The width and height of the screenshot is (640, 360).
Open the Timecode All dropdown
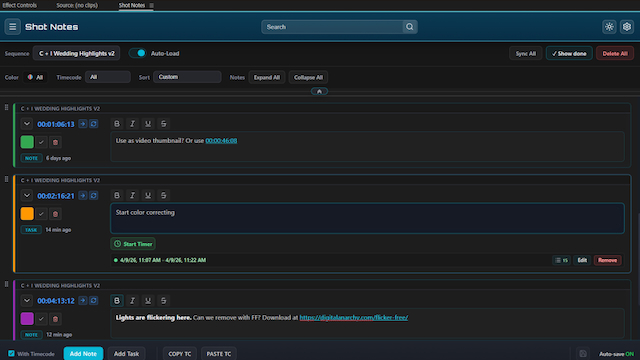point(108,77)
